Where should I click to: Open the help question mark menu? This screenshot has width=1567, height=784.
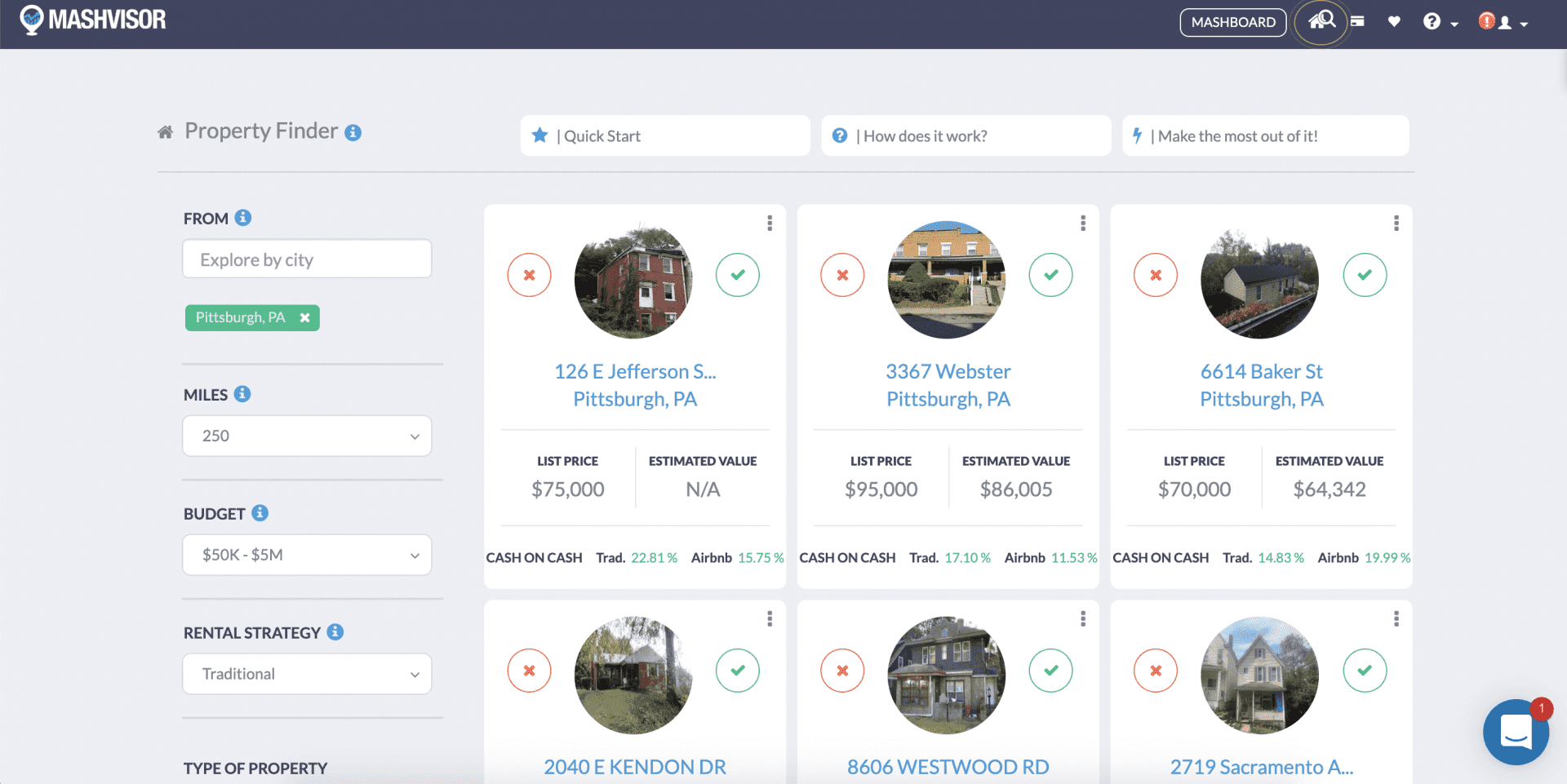(x=1440, y=22)
